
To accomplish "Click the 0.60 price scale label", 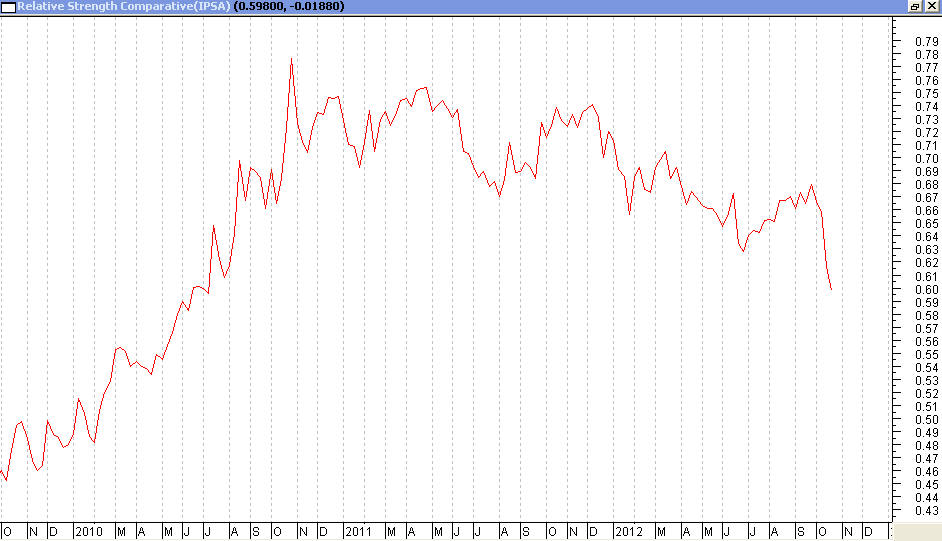I will 926,289.
